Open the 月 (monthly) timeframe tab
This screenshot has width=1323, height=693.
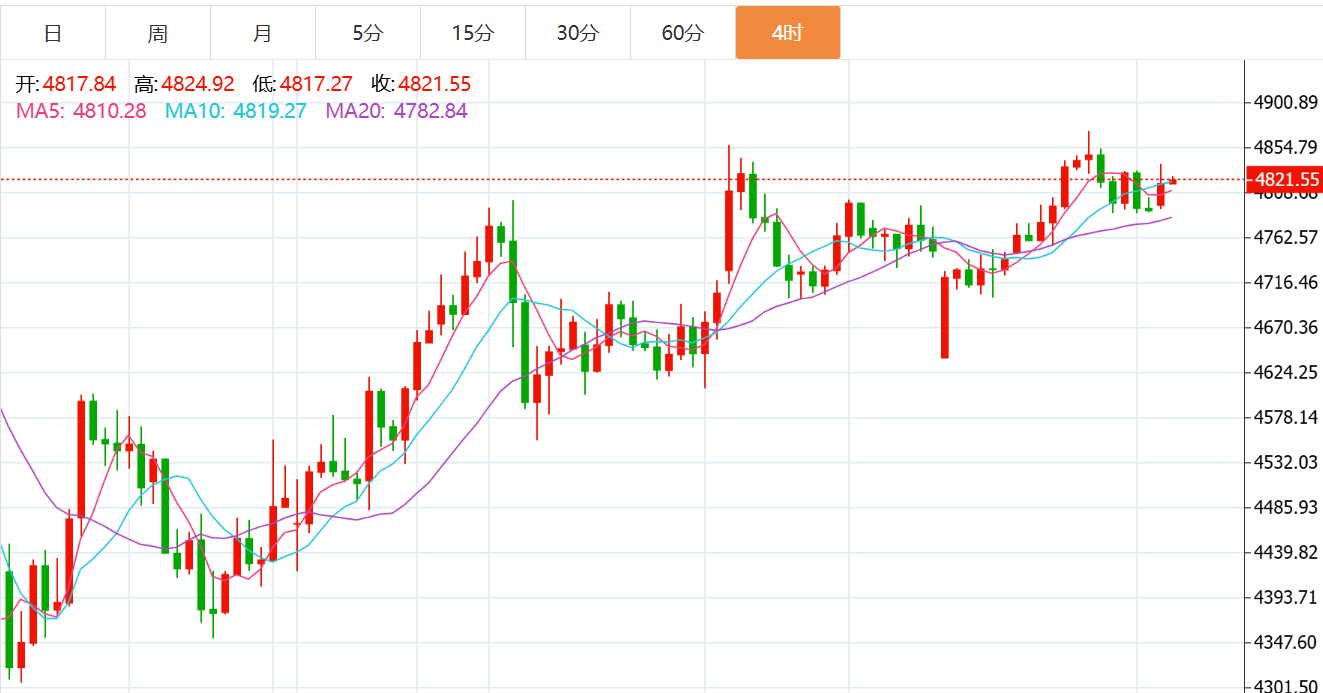262,33
